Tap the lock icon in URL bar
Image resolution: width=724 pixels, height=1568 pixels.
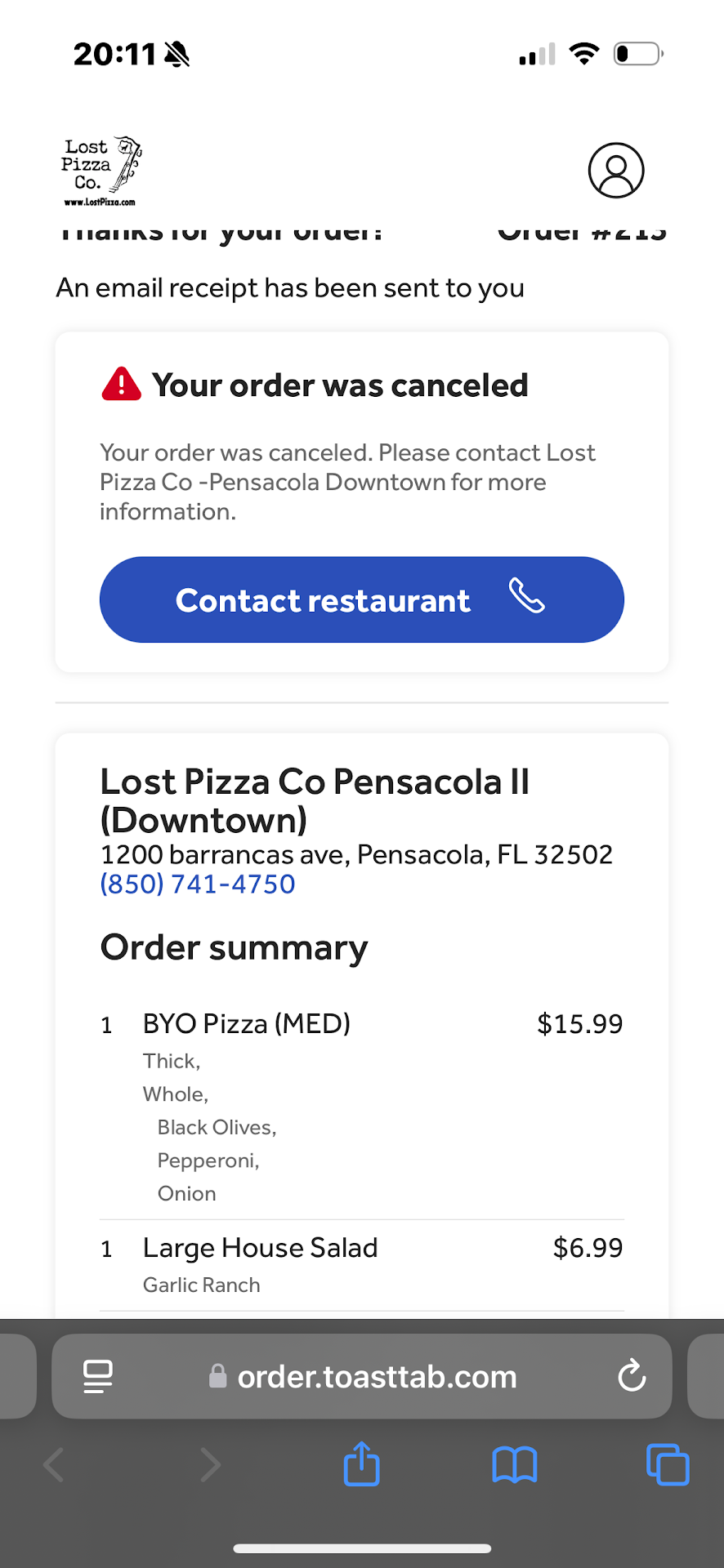217,1377
